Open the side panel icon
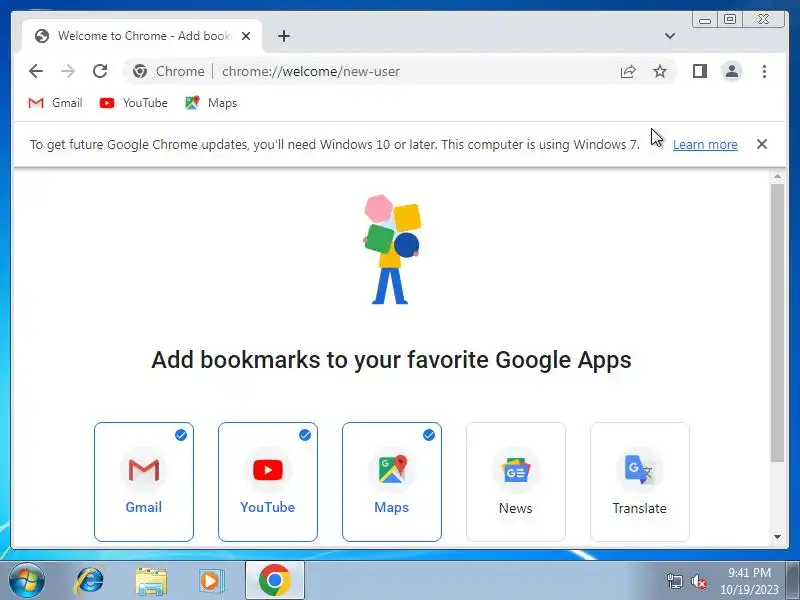Screen dimensions: 800x600 tap(699, 71)
